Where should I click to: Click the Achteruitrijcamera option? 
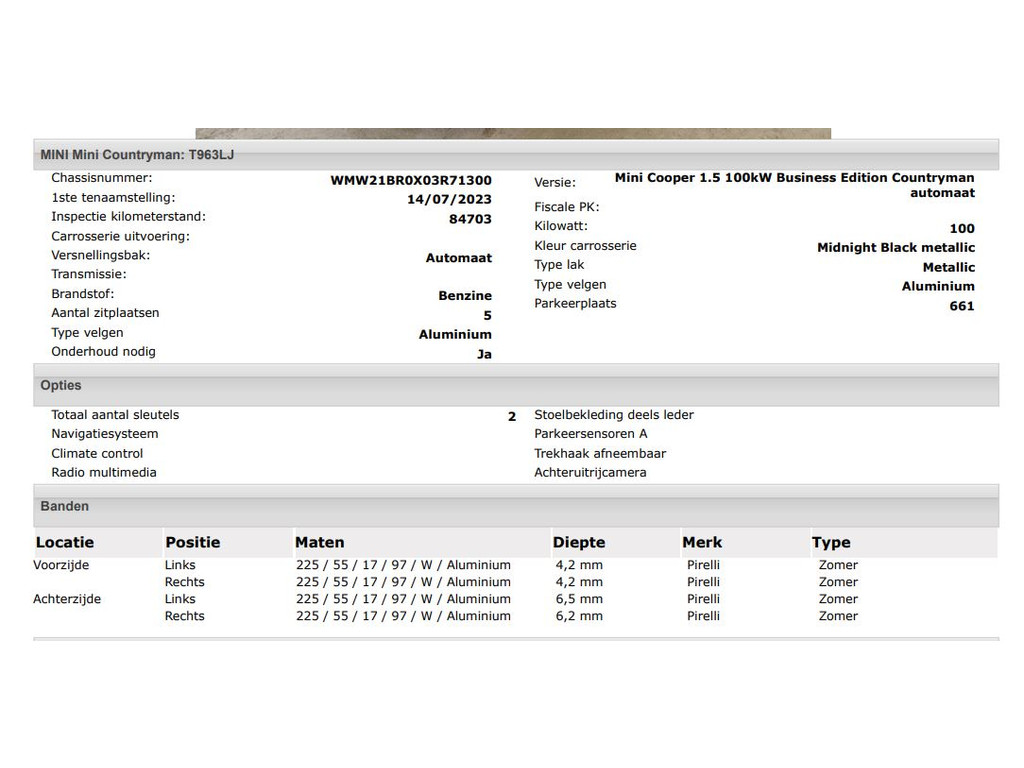pos(590,472)
